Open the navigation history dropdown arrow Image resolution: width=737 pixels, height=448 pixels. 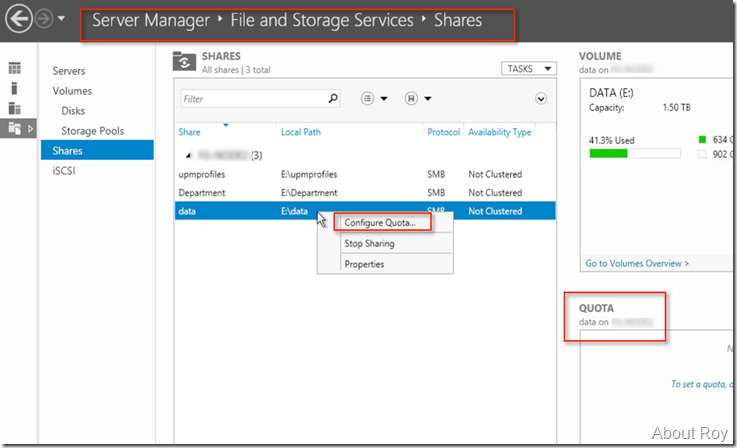pyautogui.click(x=62, y=19)
